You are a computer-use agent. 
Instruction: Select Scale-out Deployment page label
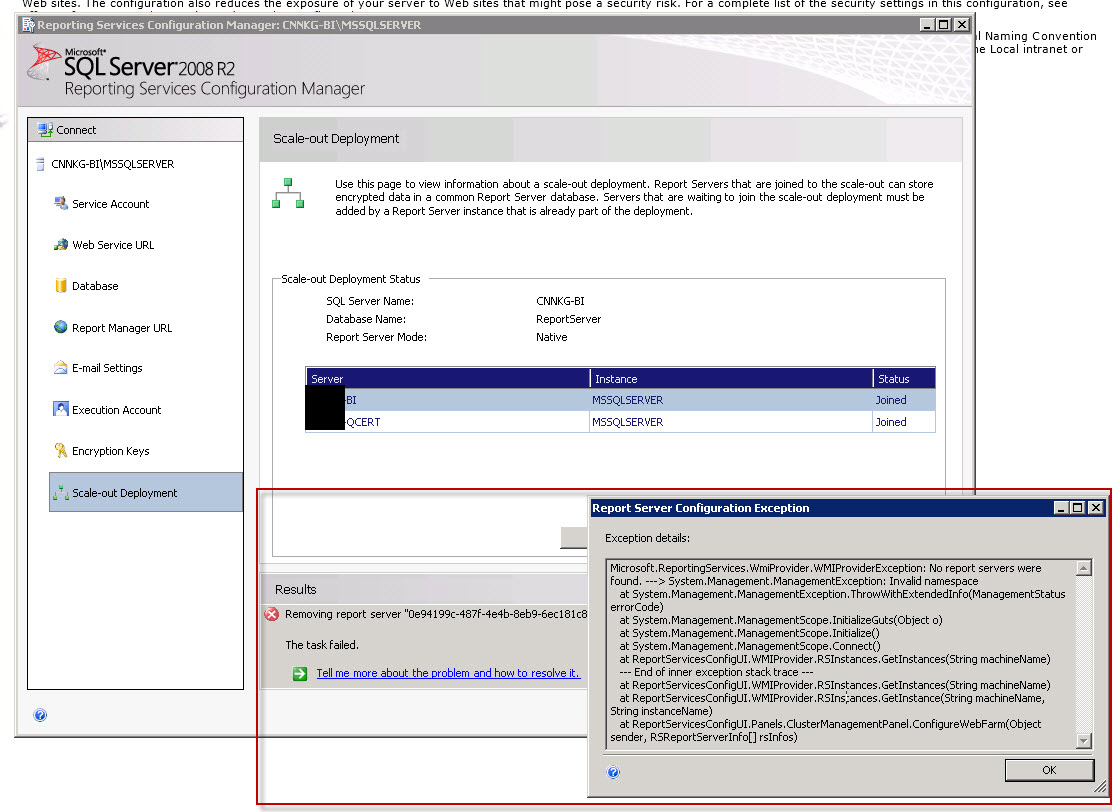click(x=125, y=493)
